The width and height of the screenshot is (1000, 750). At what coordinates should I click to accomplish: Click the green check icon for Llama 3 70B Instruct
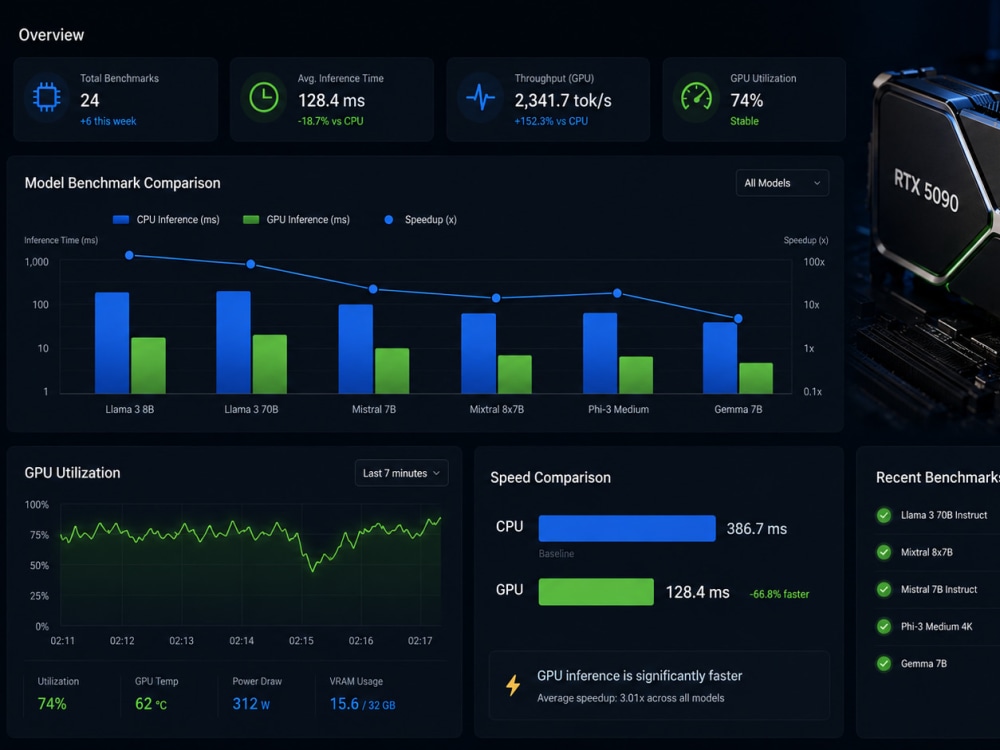coord(884,515)
